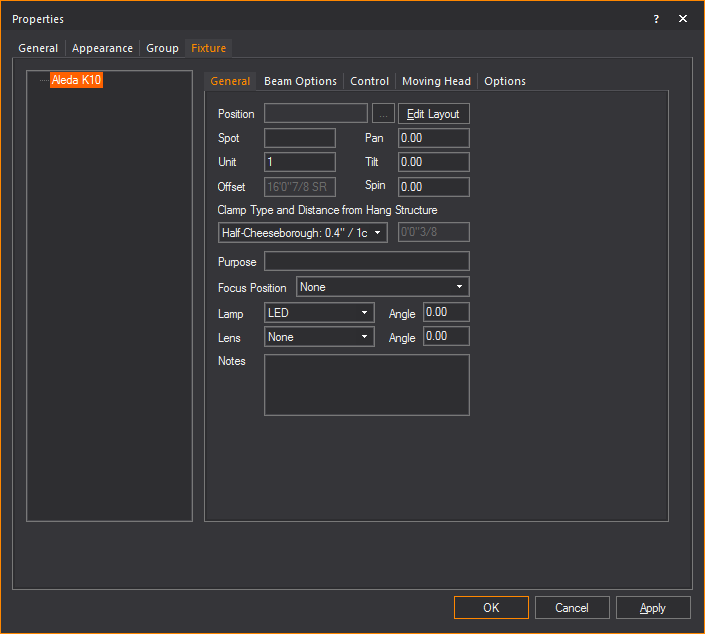Viewport: 705px width, 634px height.
Task: Click the Edit Layout button
Action: pyautogui.click(x=433, y=114)
